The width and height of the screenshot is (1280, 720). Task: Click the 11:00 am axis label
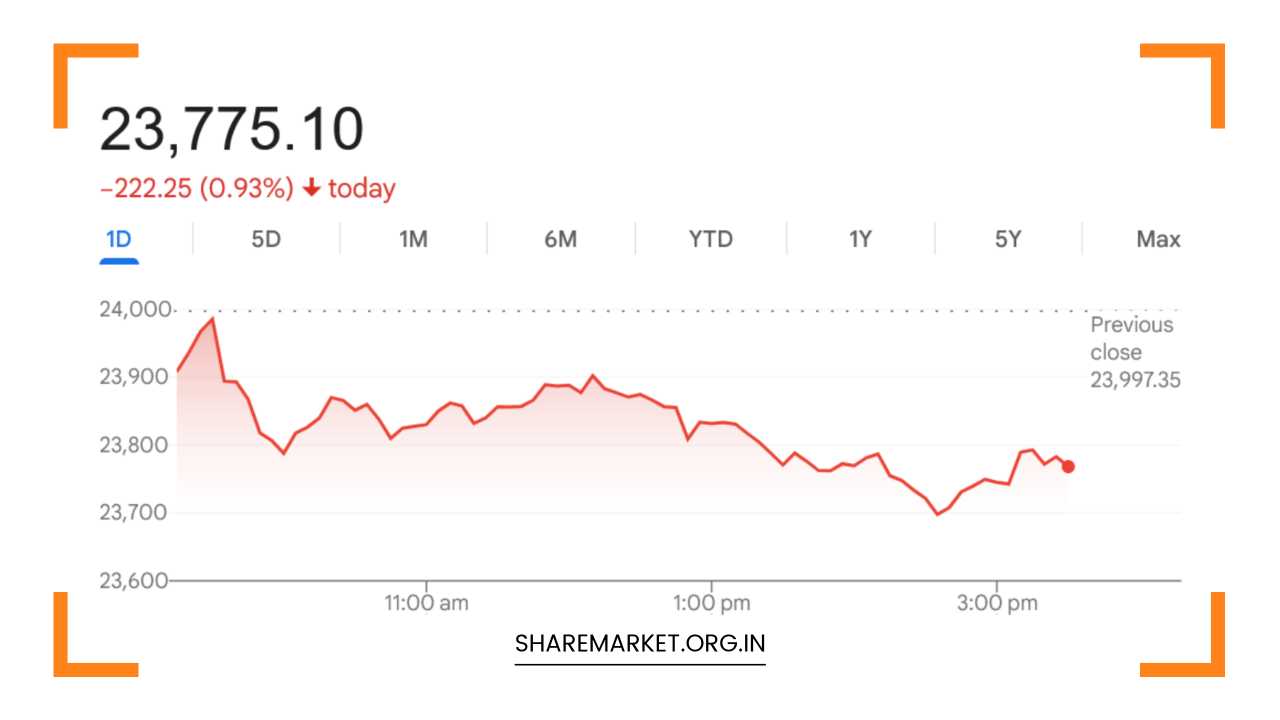pyautogui.click(x=428, y=603)
